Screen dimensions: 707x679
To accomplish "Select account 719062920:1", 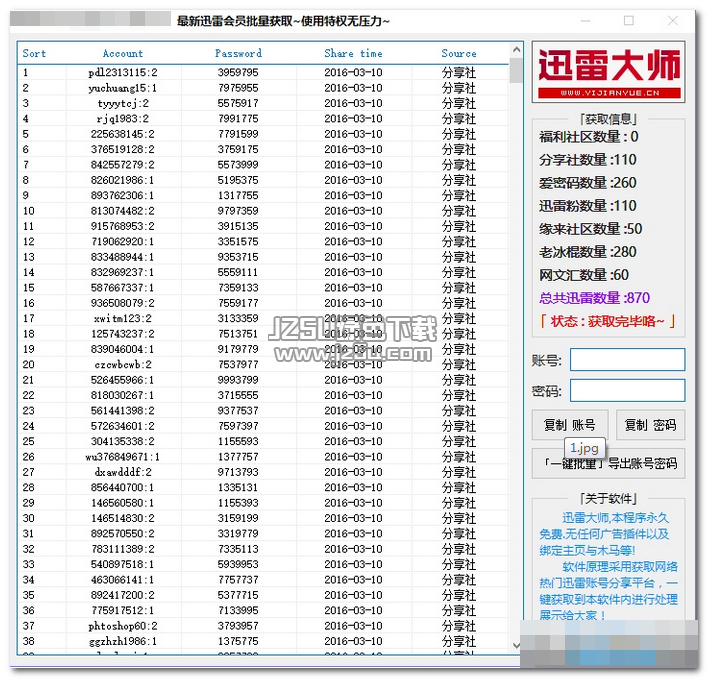I will [x=123, y=241].
